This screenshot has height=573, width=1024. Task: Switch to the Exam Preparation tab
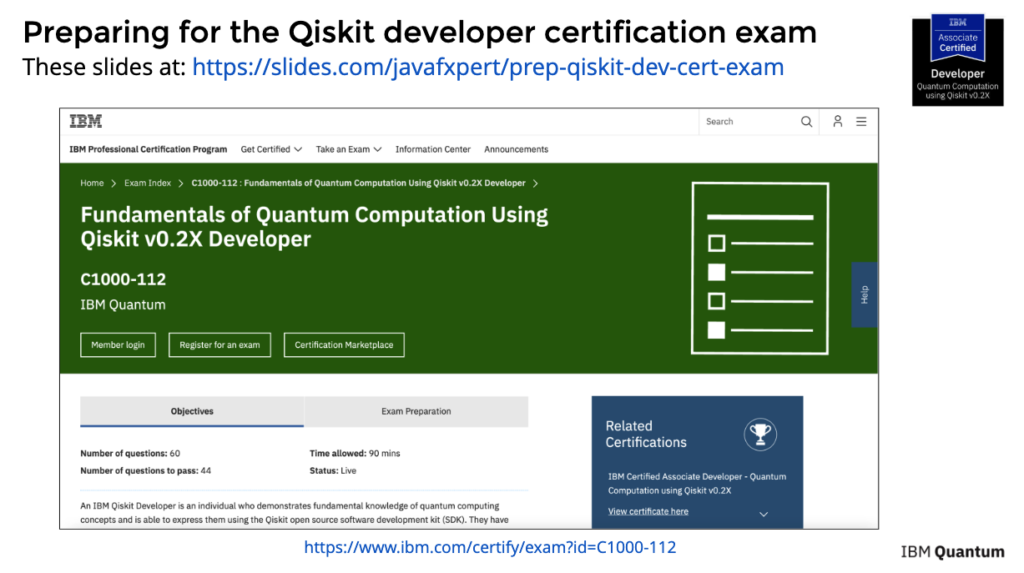pyautogui.click(x=416, y=412)
